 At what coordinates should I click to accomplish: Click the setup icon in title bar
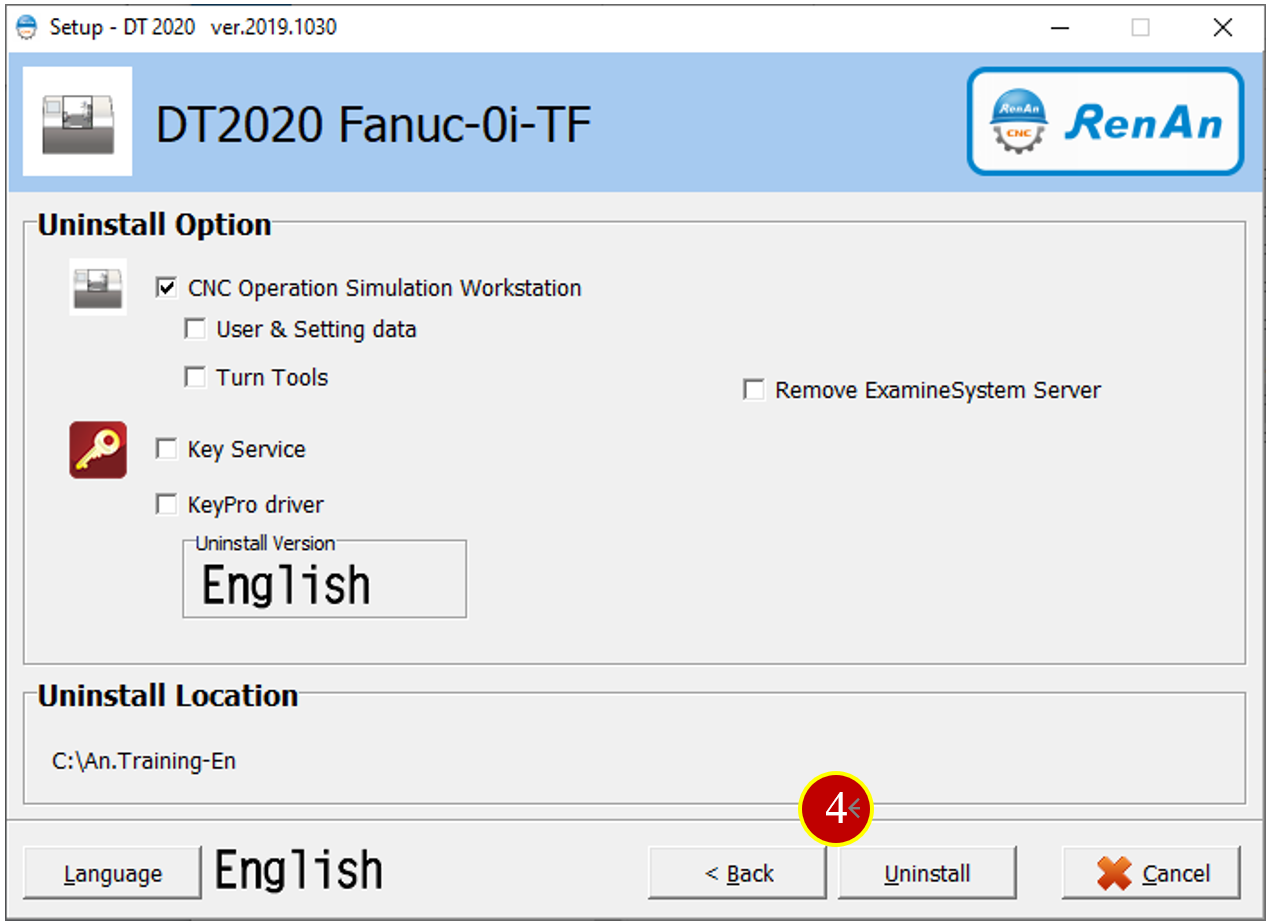[x=27, y=27]
